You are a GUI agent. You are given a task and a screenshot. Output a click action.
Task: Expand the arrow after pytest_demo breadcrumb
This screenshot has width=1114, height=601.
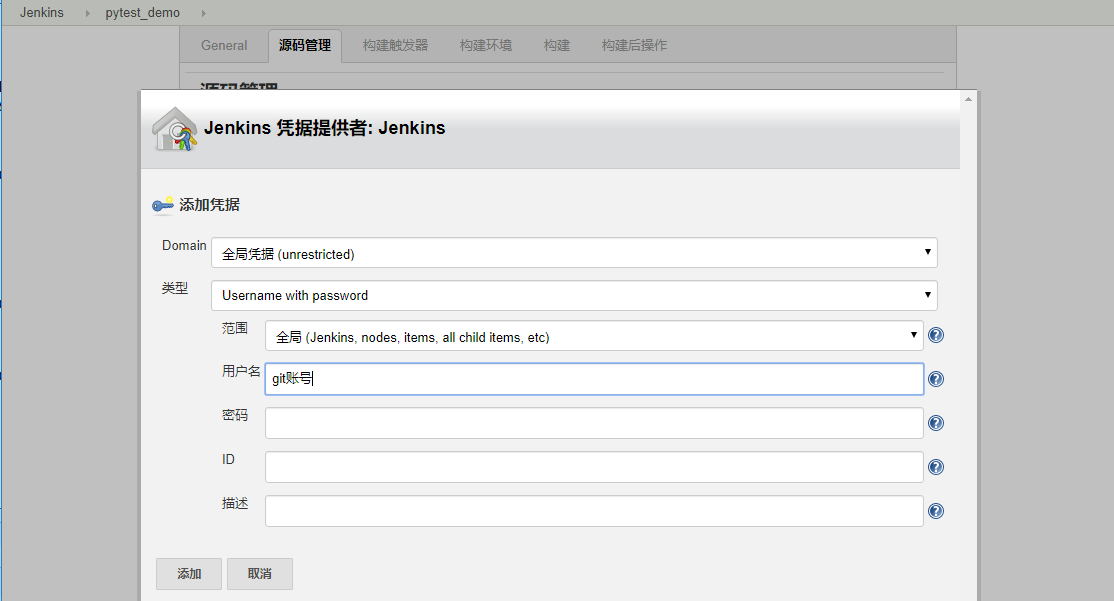pyautogui.click(x=204, y=13)
